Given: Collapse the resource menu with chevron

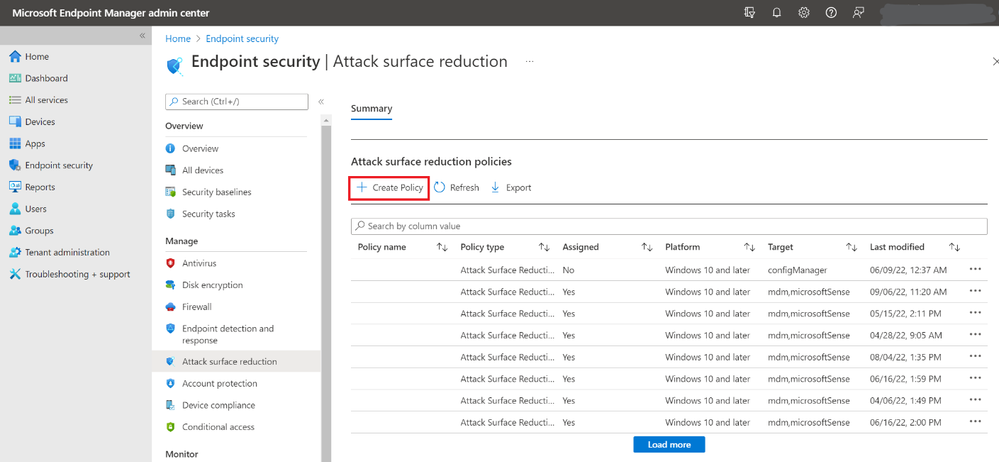Looking at the screenshot, I should click(x=321, y=101).
